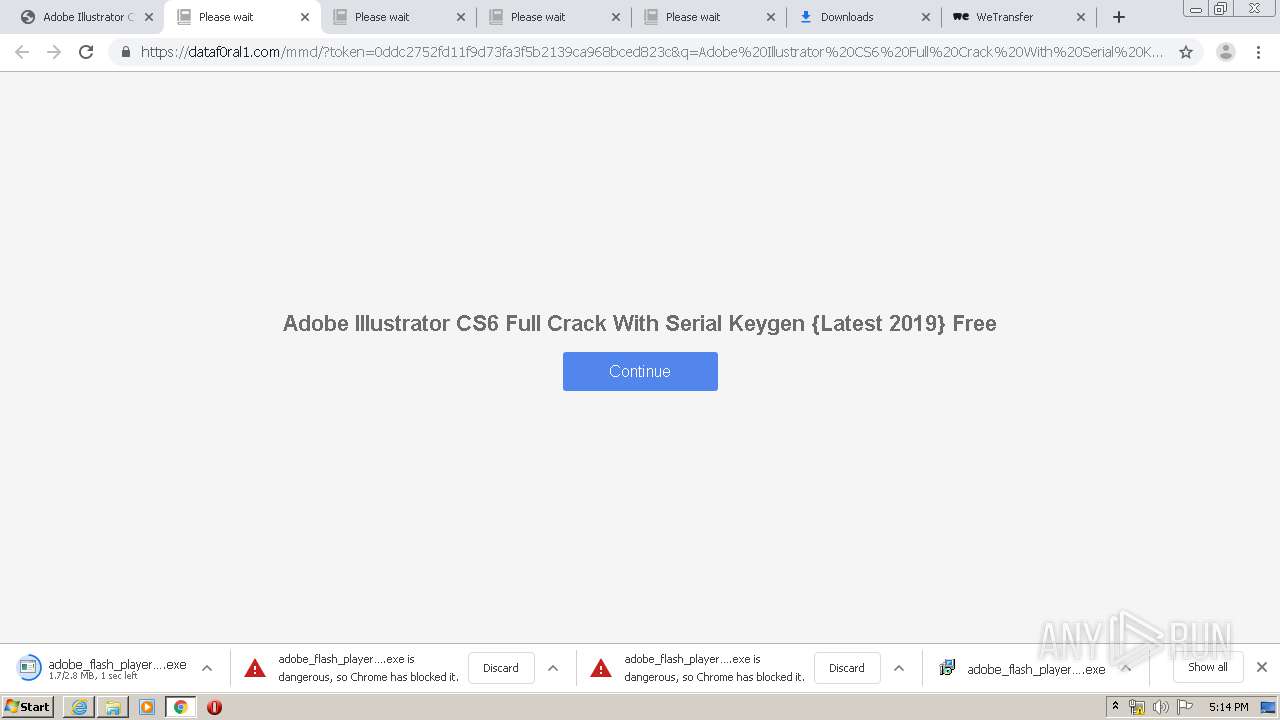Go forward with the forward arrow
This screenshot has height=720, width=1280.
point(54,52)
